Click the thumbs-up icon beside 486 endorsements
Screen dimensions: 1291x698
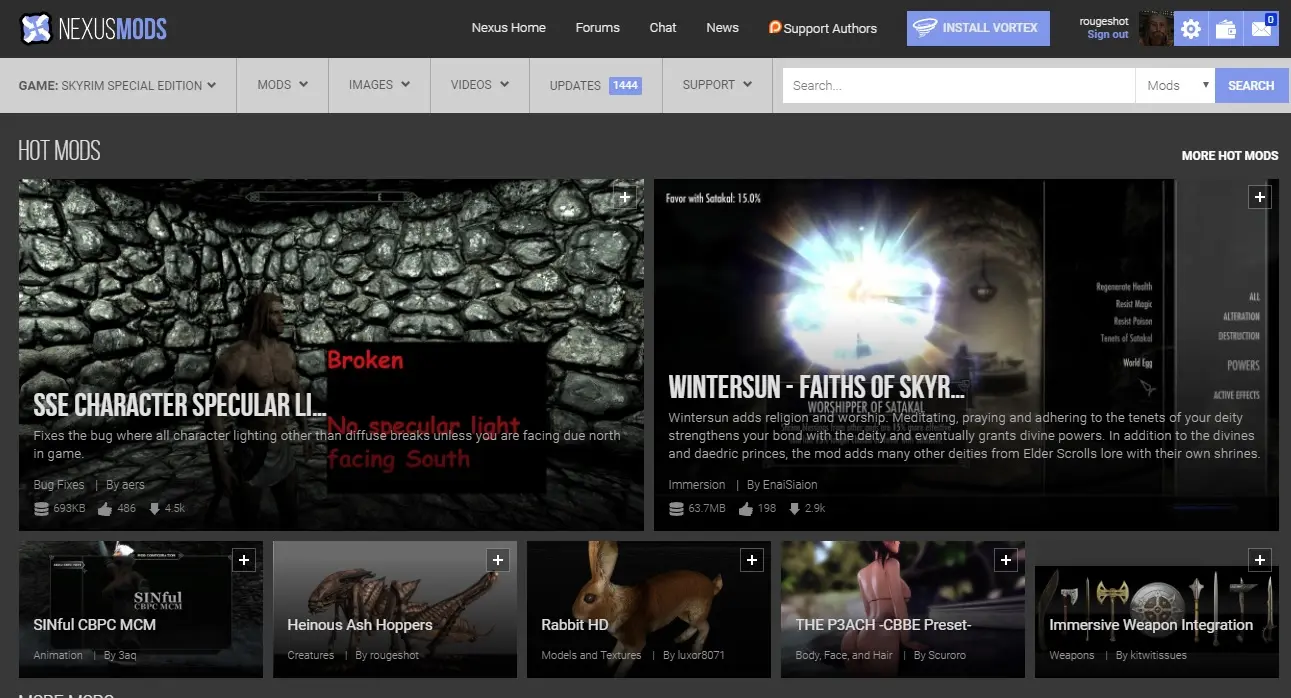pyautogui.click(x=103, y=508)
